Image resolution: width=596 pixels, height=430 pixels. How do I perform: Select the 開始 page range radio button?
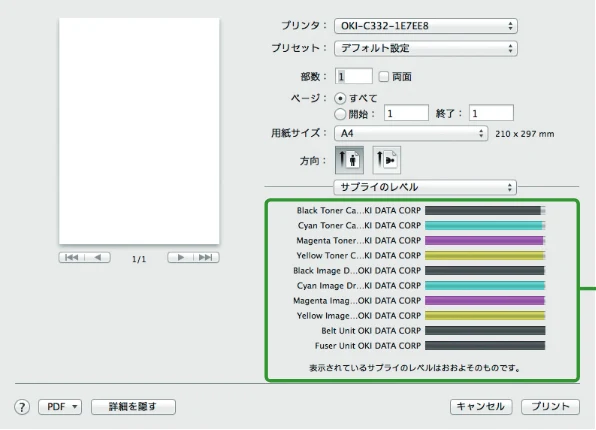[340, 114]
